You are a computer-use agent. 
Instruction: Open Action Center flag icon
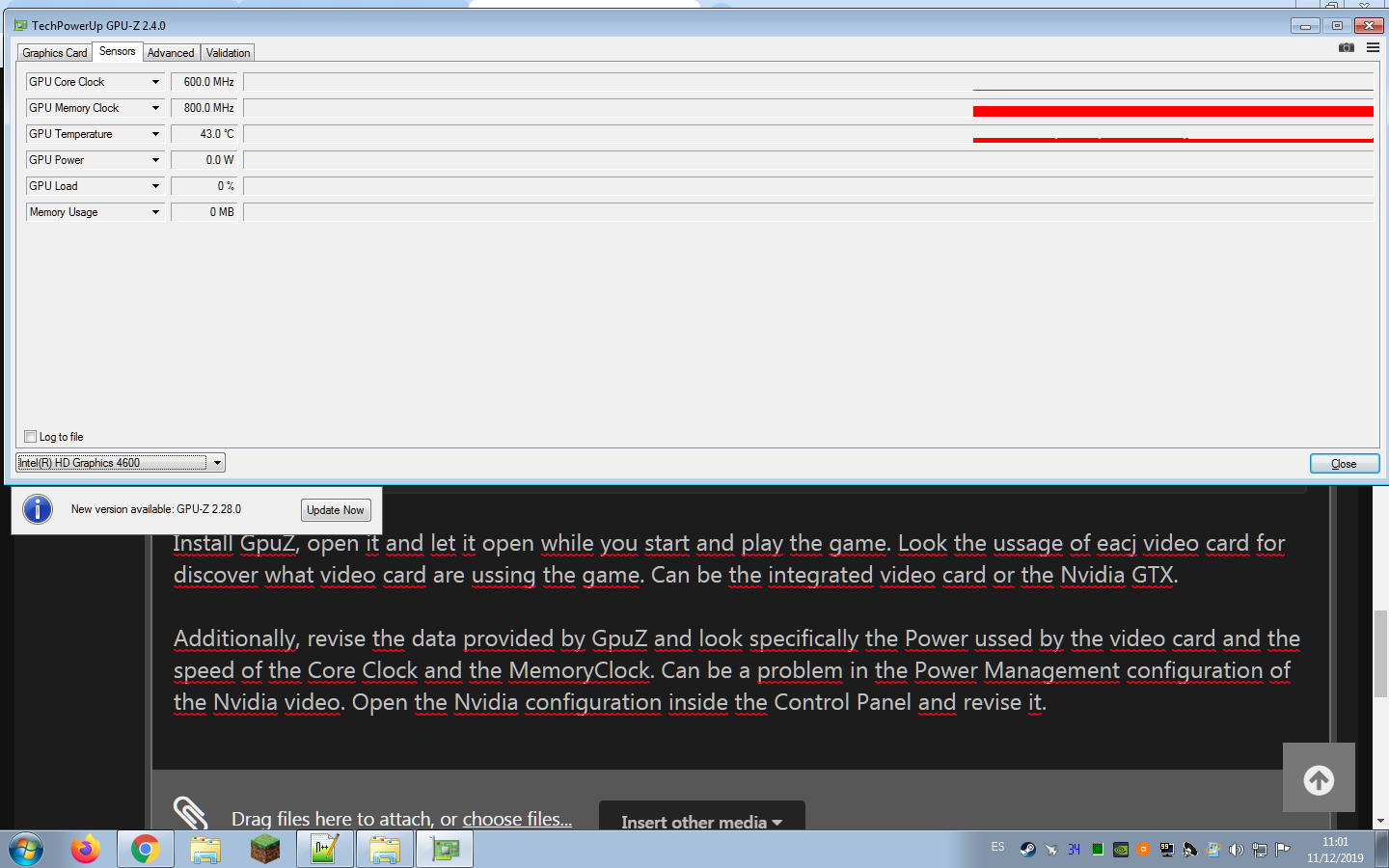coord(1283,850)
